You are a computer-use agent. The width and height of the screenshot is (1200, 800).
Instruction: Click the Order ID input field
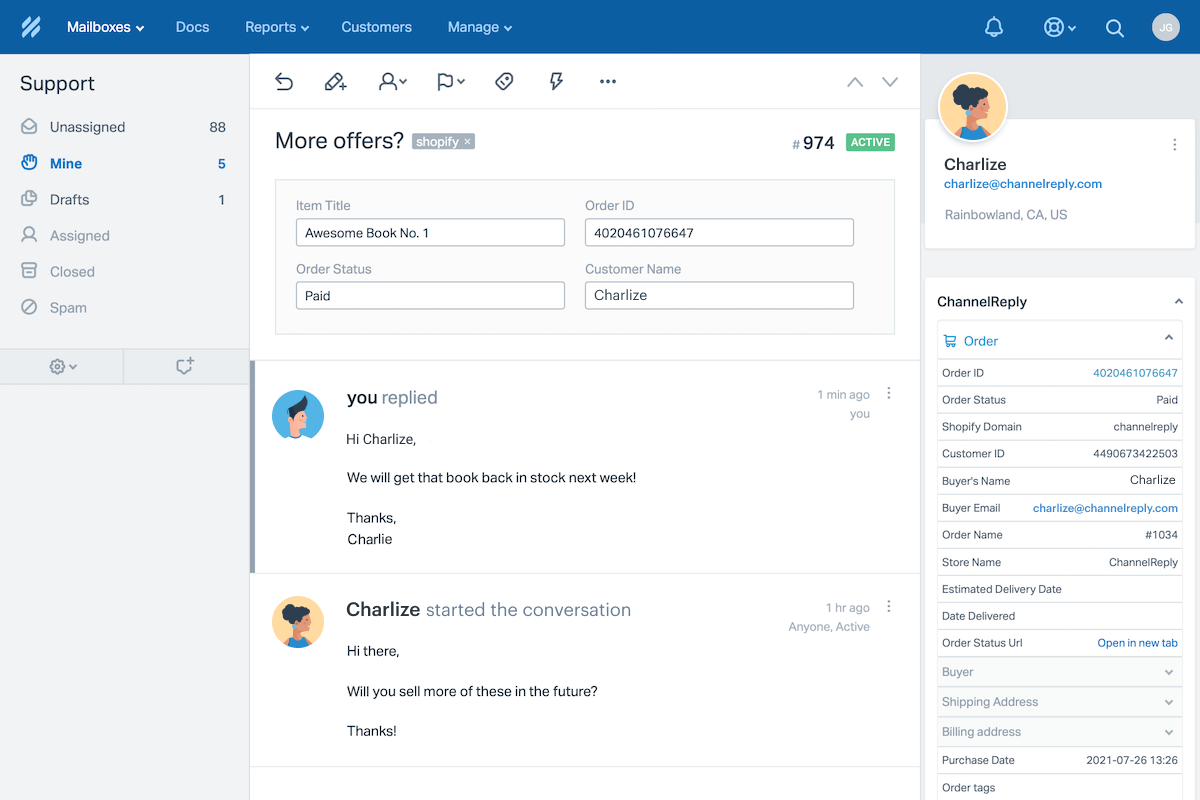pos(719,233)
